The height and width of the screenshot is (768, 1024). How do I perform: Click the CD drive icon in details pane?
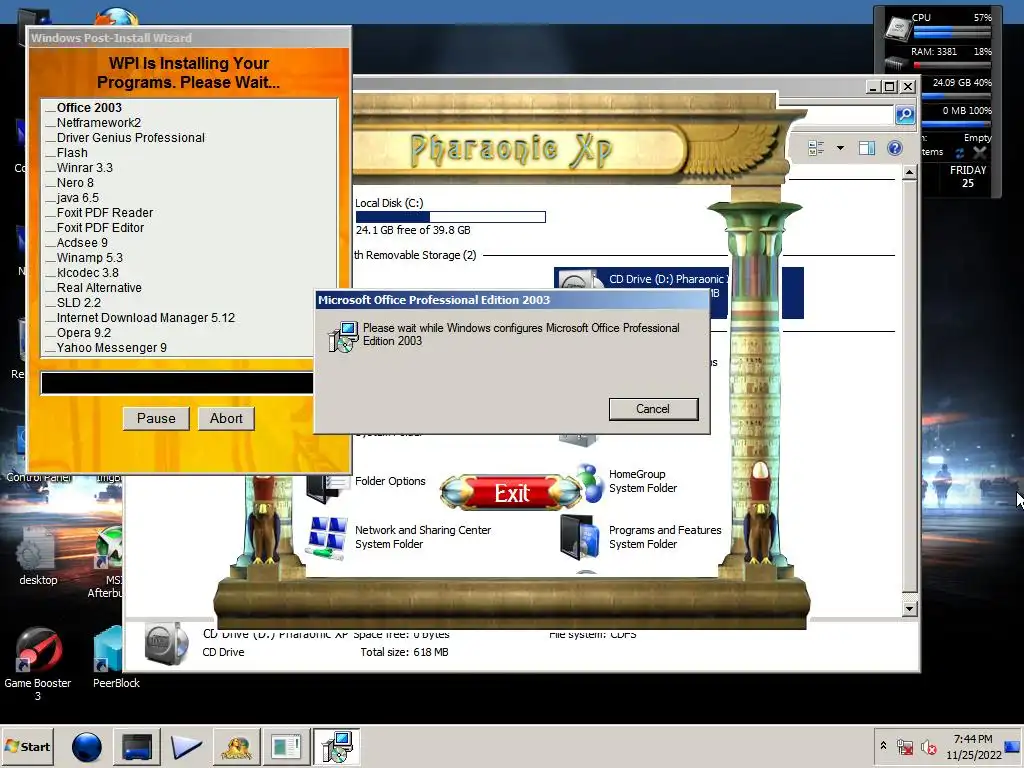click(x=167, y=643)
